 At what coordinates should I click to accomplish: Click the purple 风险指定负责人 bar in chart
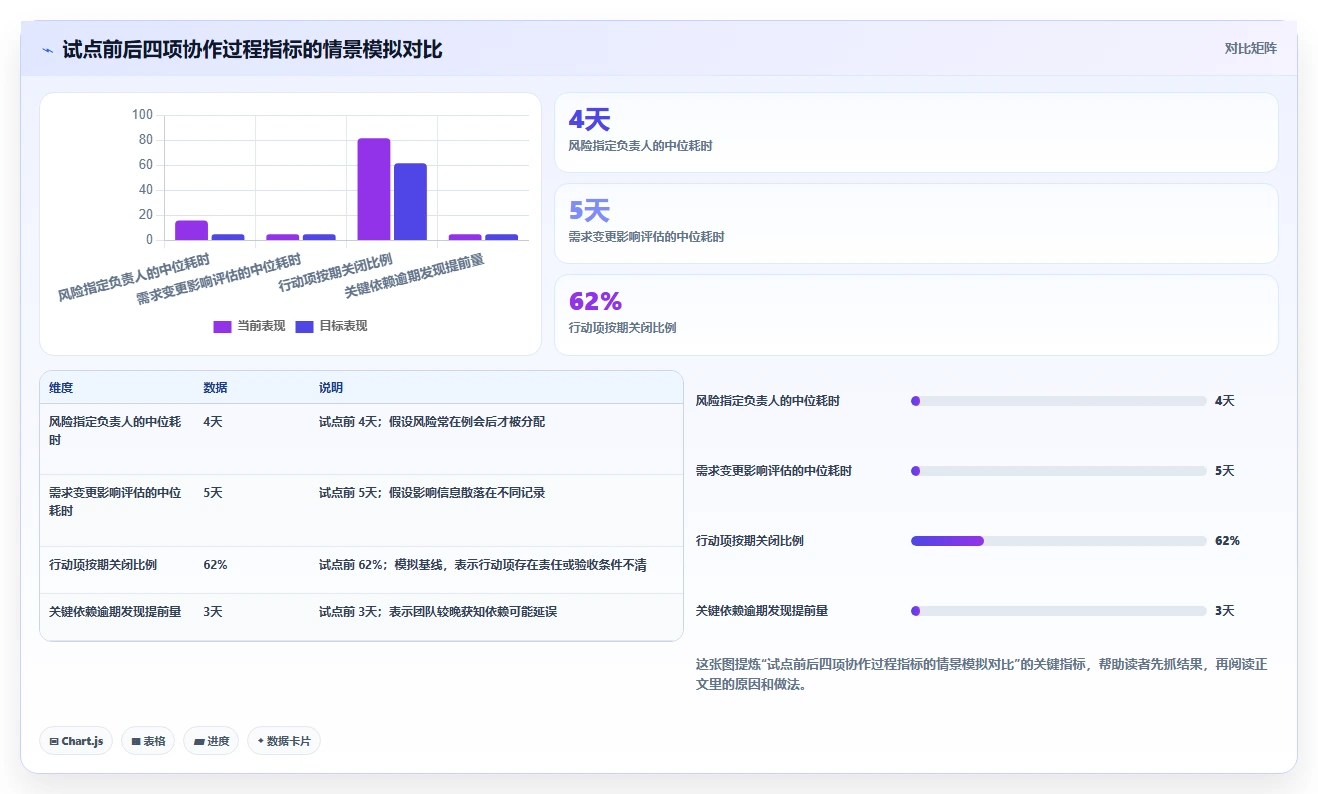pyautogui.click(x=191, y=230)
